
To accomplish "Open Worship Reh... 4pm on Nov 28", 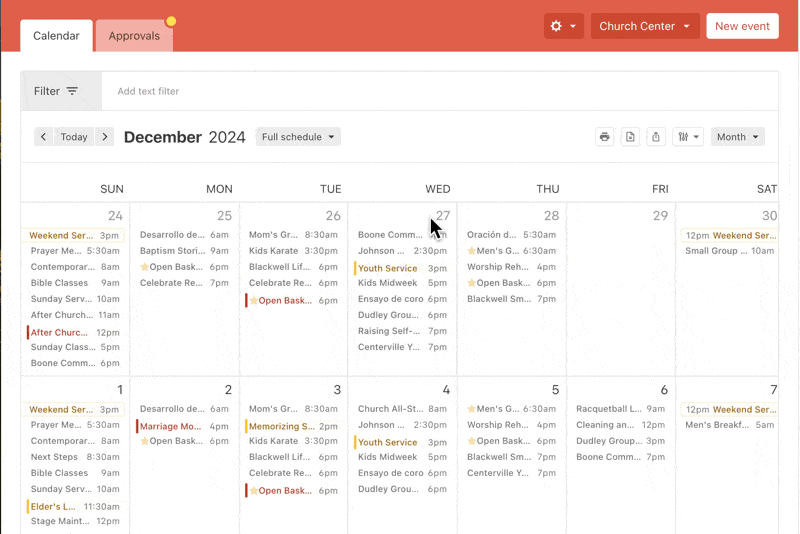I will (511, 267).
